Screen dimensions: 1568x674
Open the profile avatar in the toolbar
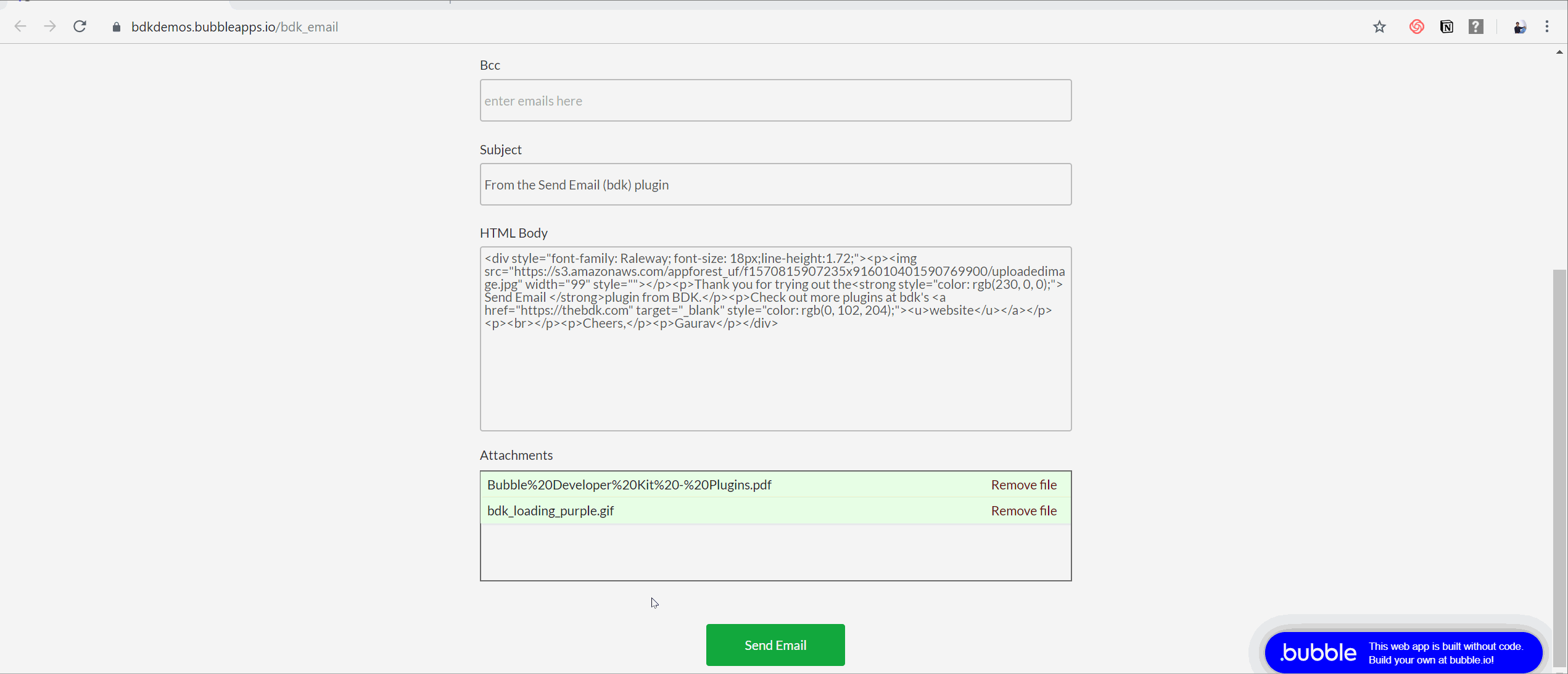[1519, 27]
